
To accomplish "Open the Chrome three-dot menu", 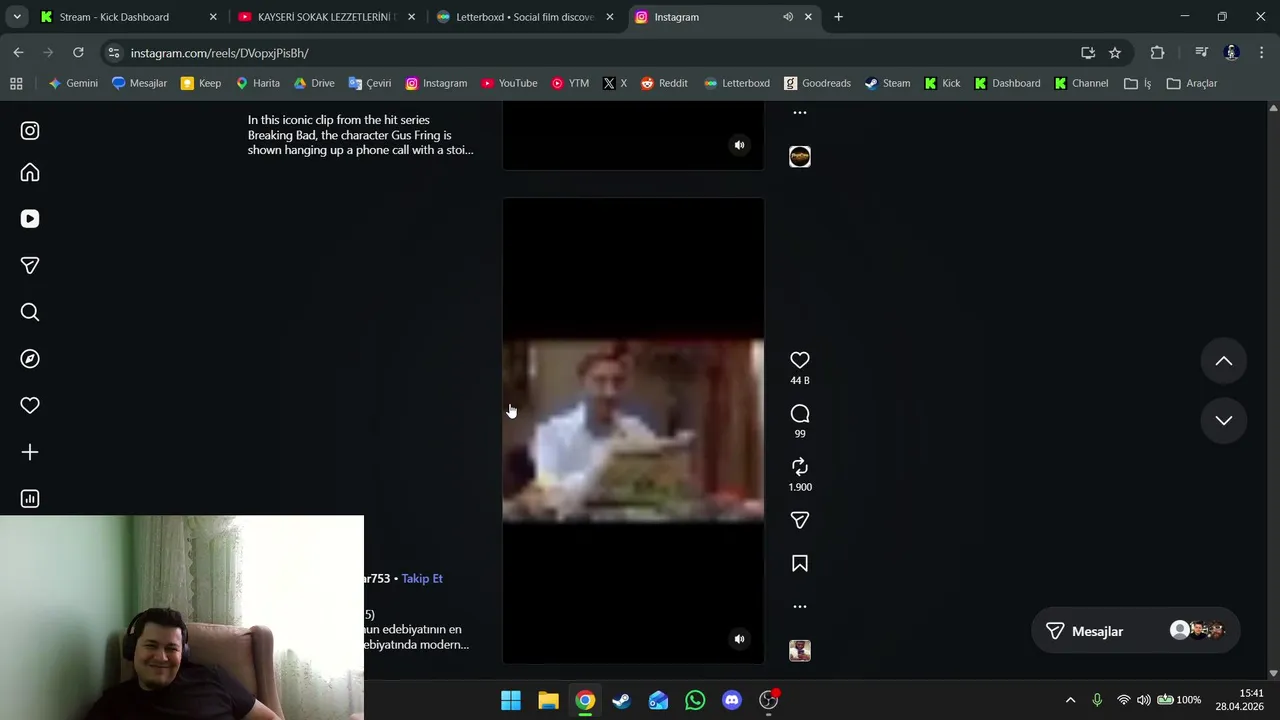I will (1261, 53).
